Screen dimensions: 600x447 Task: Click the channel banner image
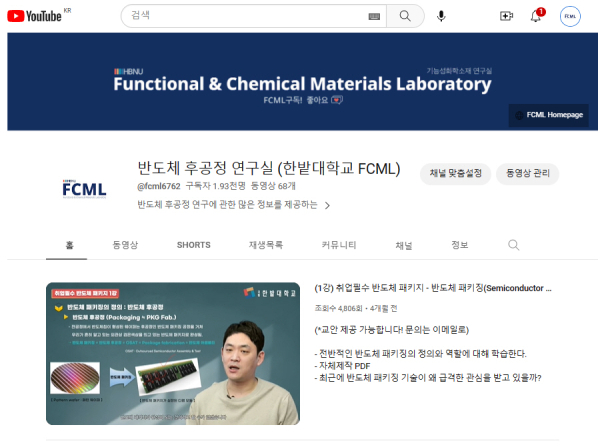(302, 82)
